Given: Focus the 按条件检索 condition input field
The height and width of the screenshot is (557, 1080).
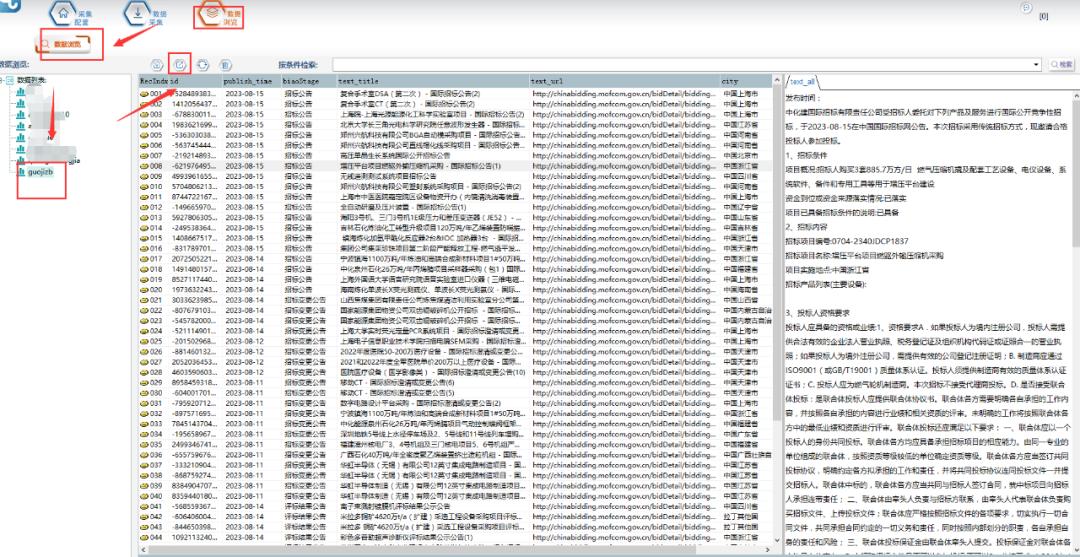Looking at the screenshot, I should 683,64.
